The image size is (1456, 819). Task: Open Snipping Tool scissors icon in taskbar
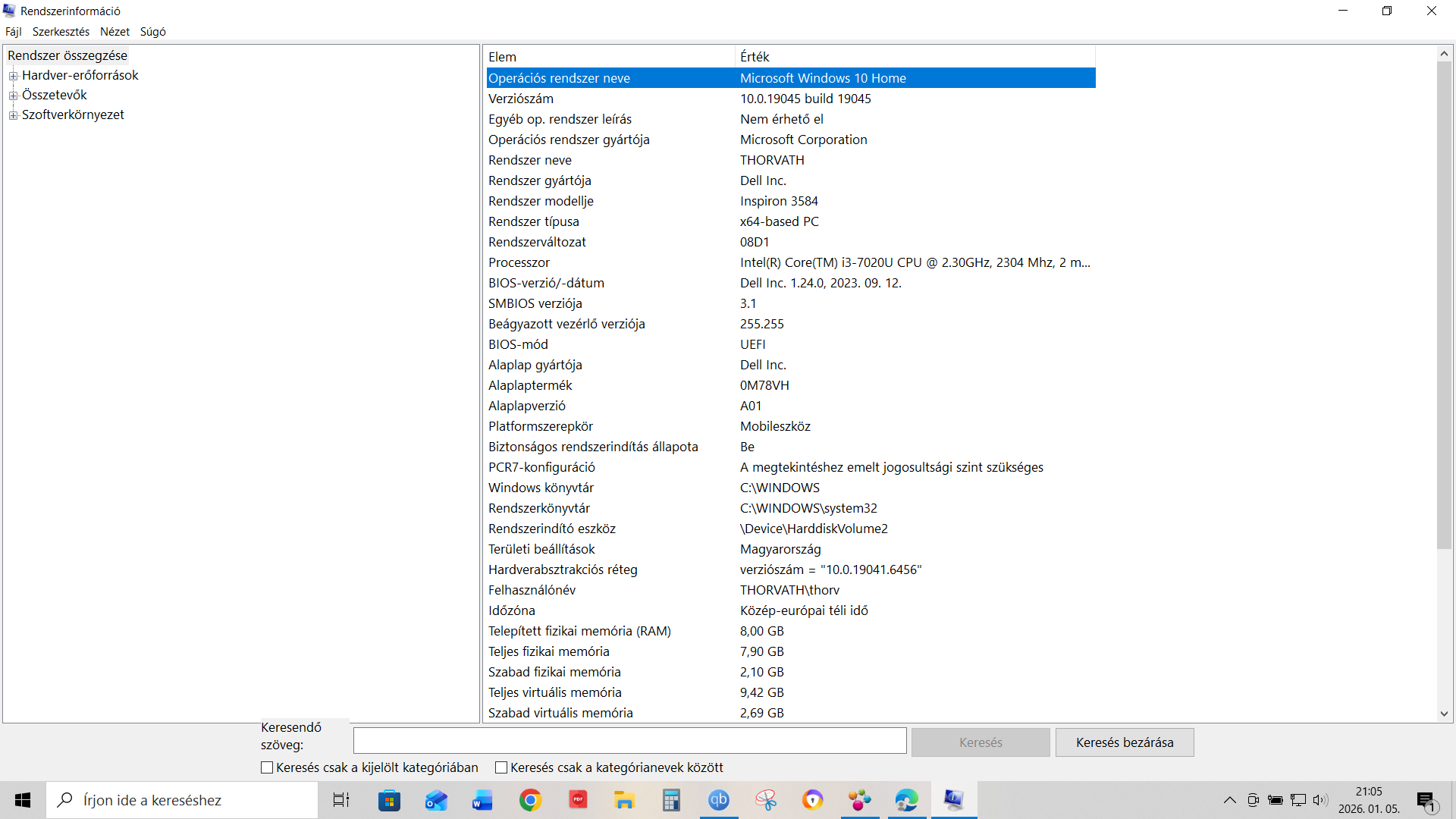[766, 800]
